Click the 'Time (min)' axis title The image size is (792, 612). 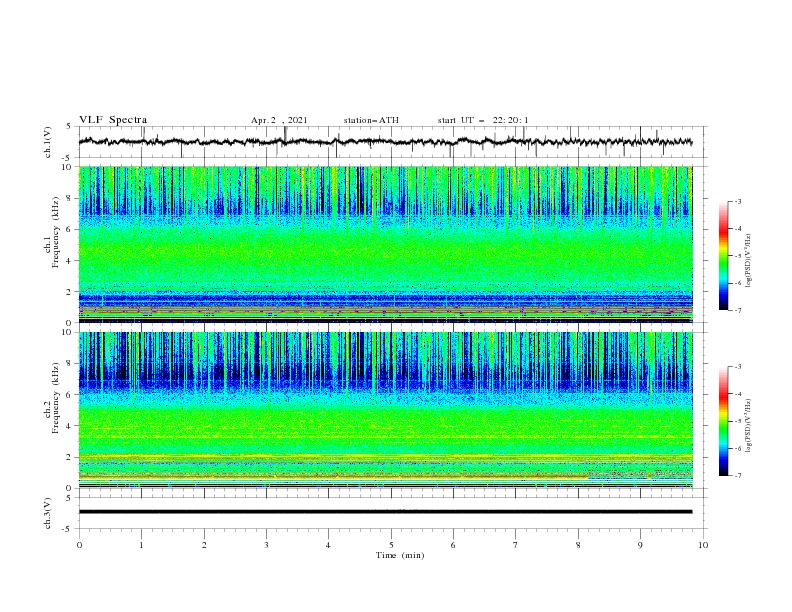click(x=400, y=555)
